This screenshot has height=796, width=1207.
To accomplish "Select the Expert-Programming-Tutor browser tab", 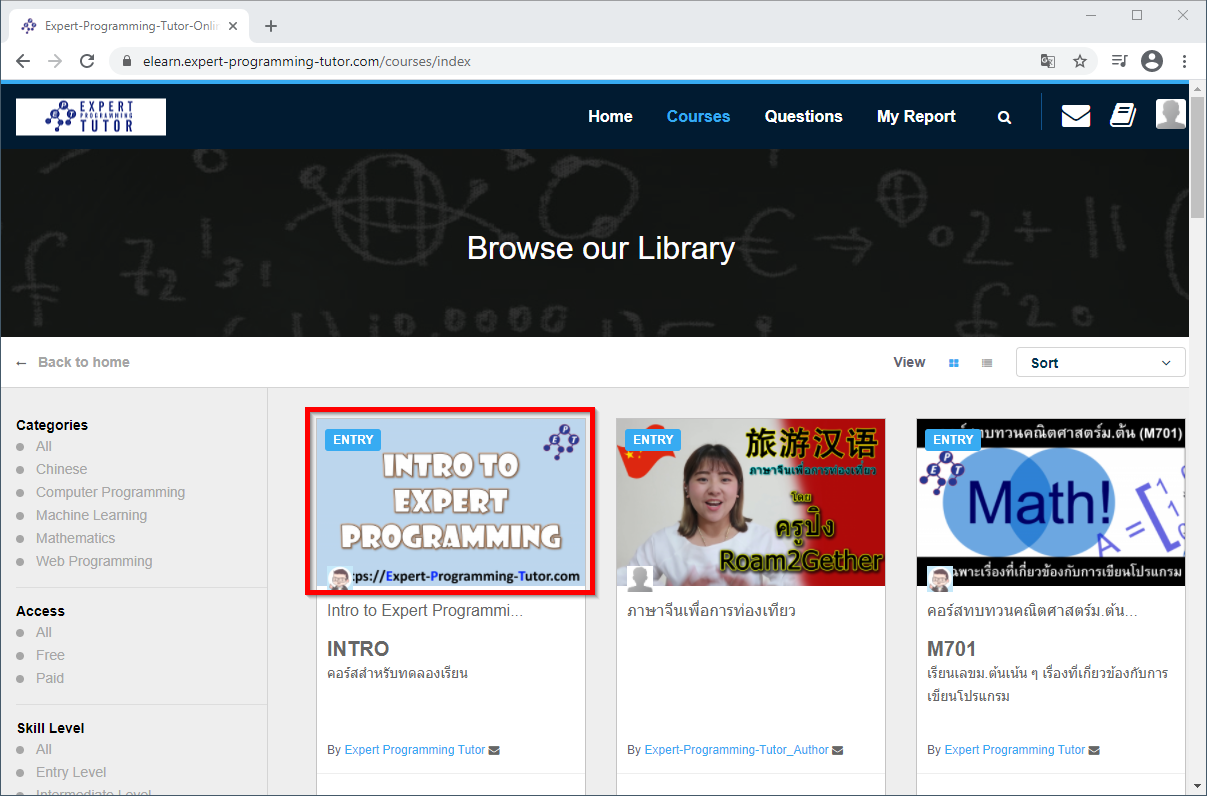I will point(129,26).
